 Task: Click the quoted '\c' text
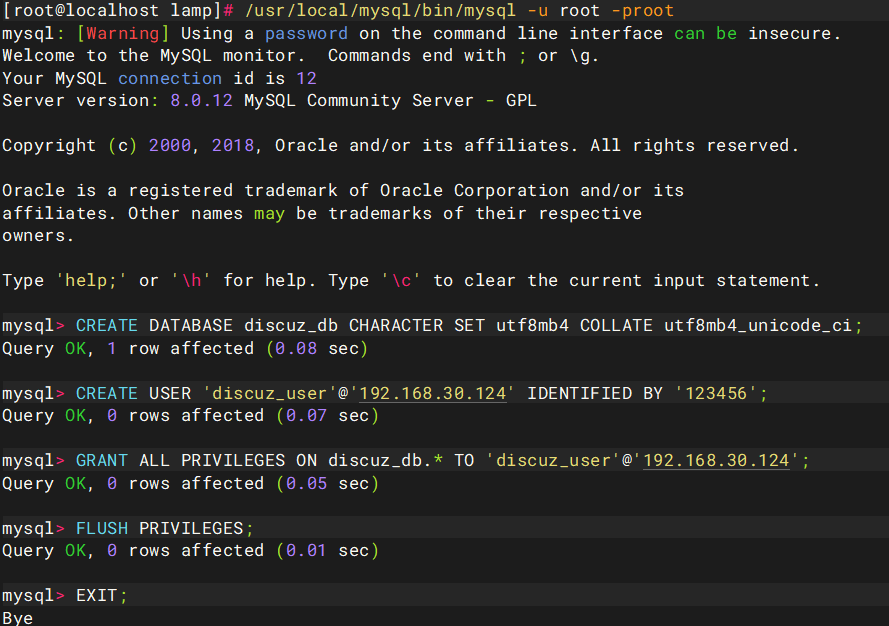[401, 280]
